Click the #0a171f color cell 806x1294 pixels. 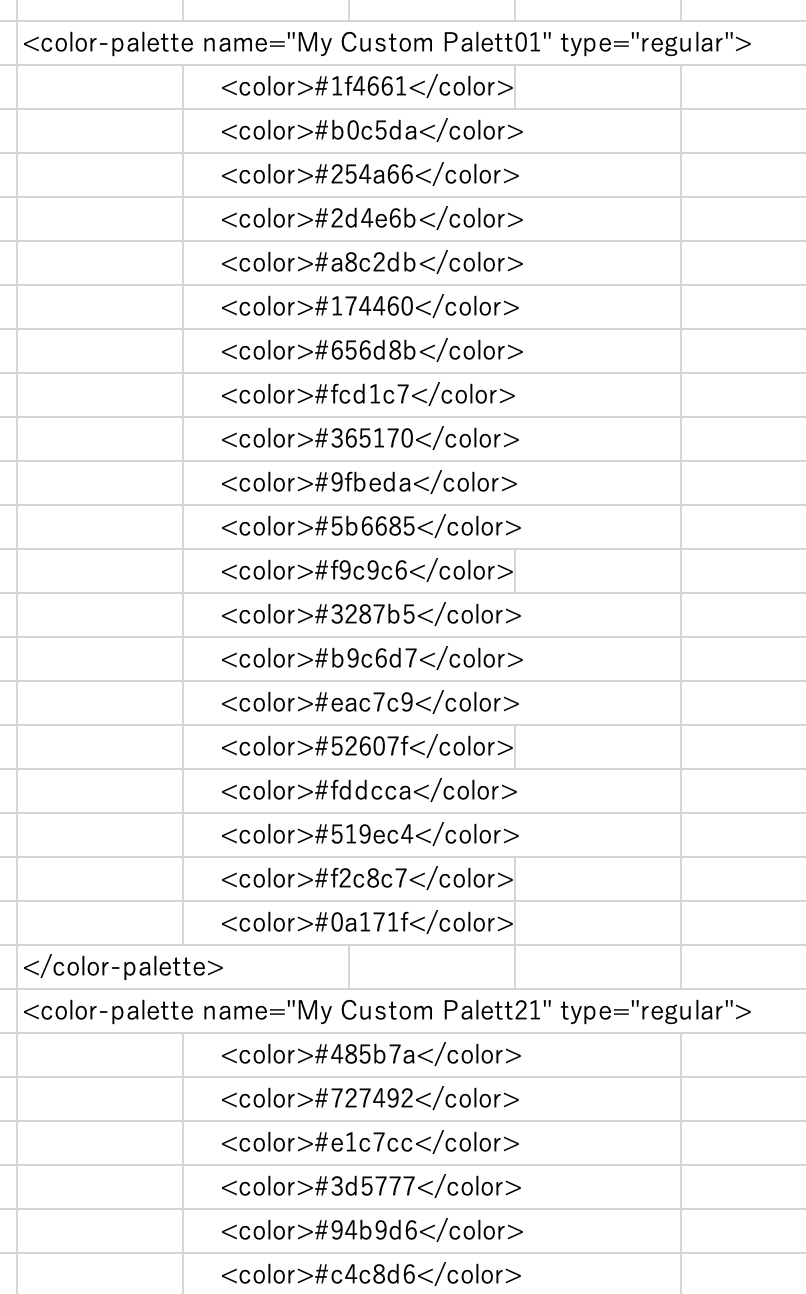coord(349,923)
